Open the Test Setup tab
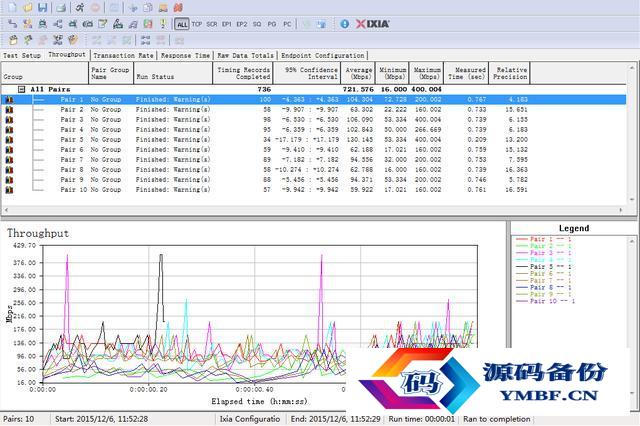Screen dimensions: 640x426 22,55
